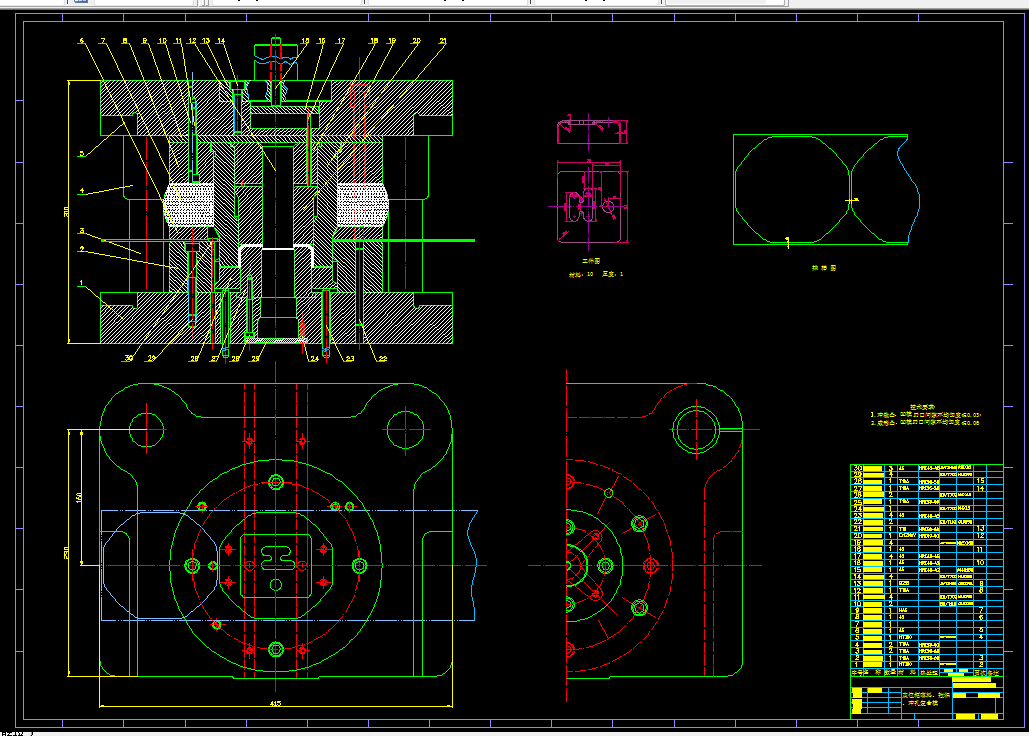Select the vertical 160 dimension text
The image size is (1029, 736).
tap(79, 498)
